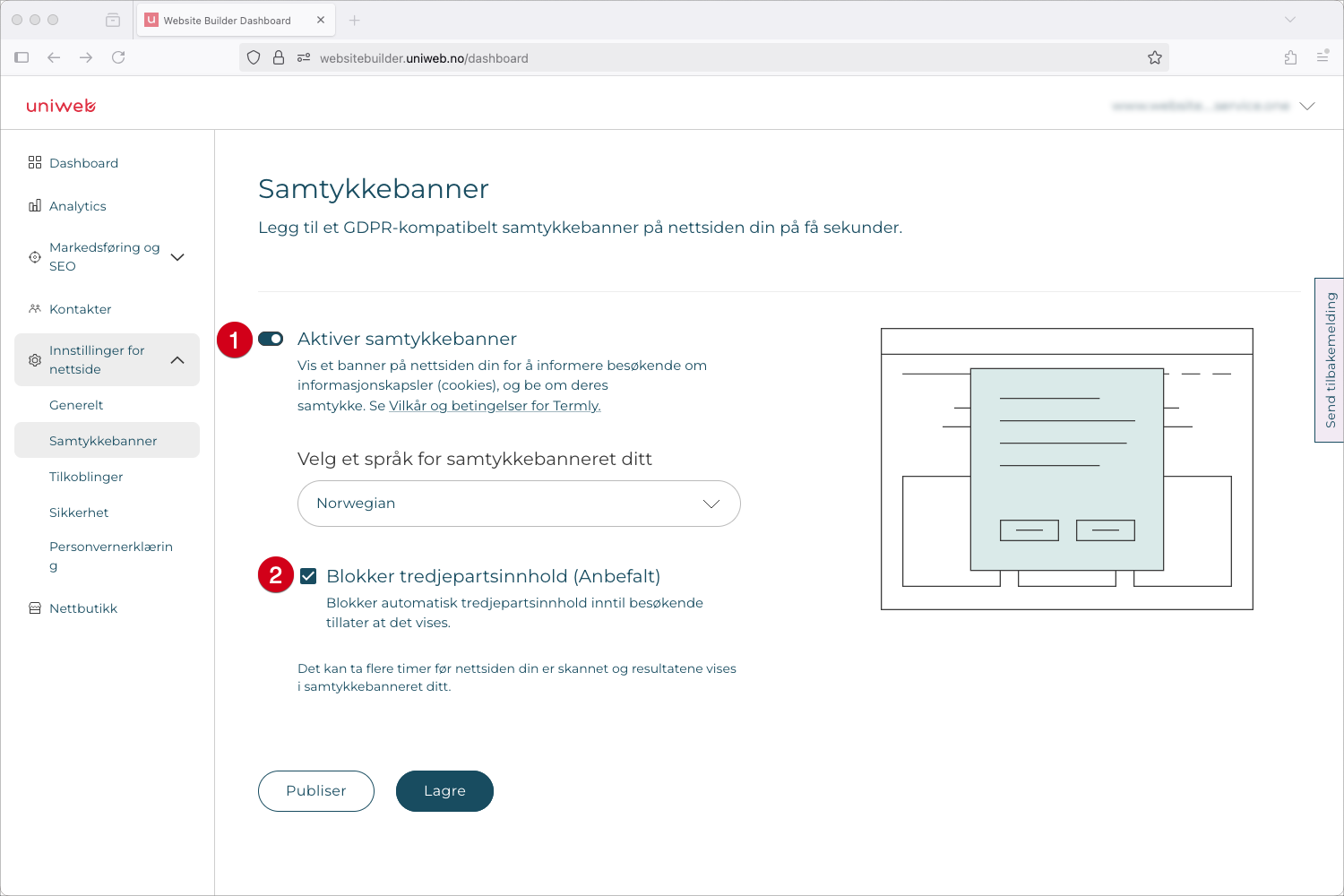Click the GDPR-kompatibelt subtitle text
The width and height of the screenshot is (1344, 896).
pos(580,228)
